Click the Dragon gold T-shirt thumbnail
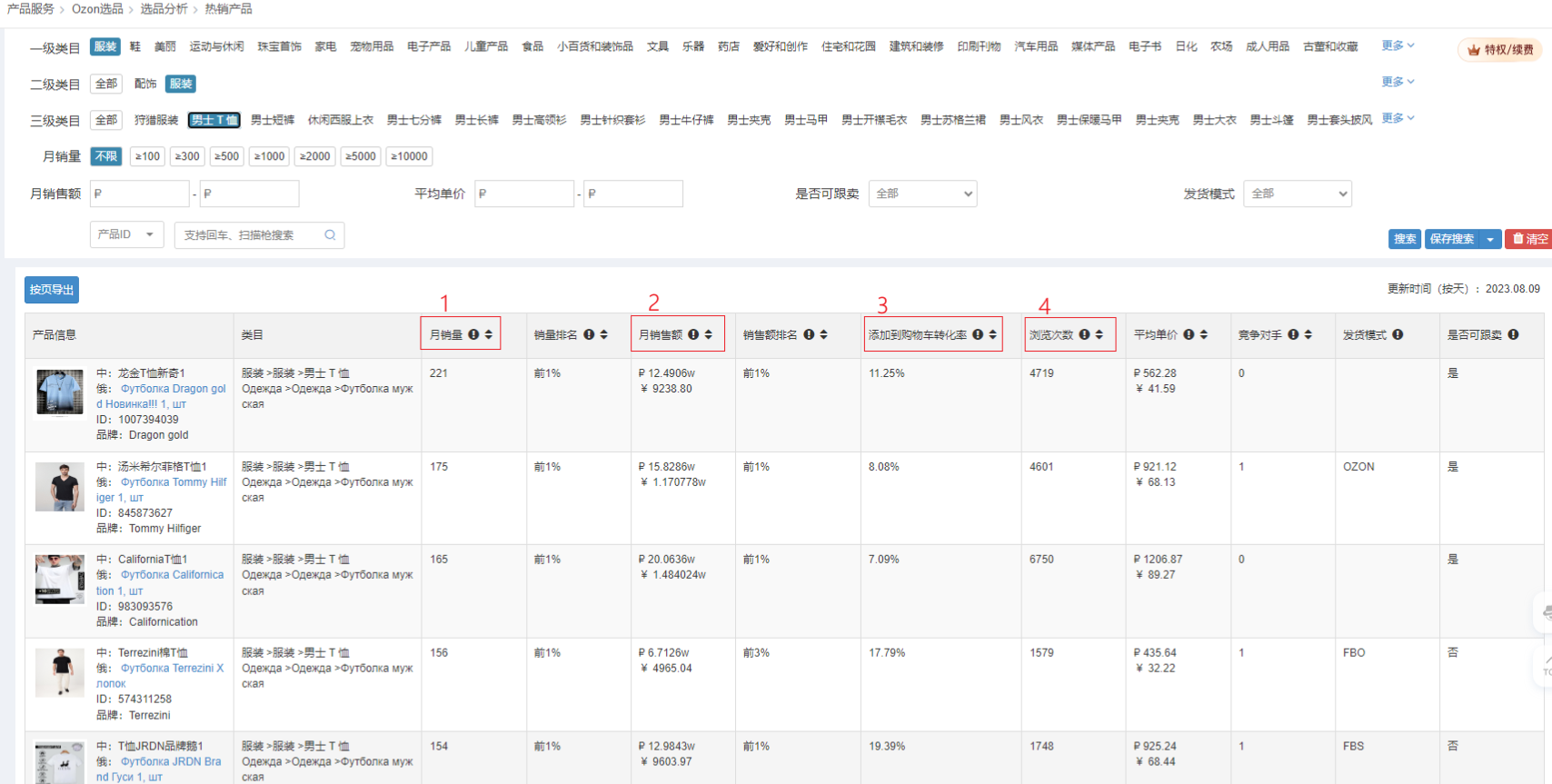1552x784 pixels. (x=60, y=392)
